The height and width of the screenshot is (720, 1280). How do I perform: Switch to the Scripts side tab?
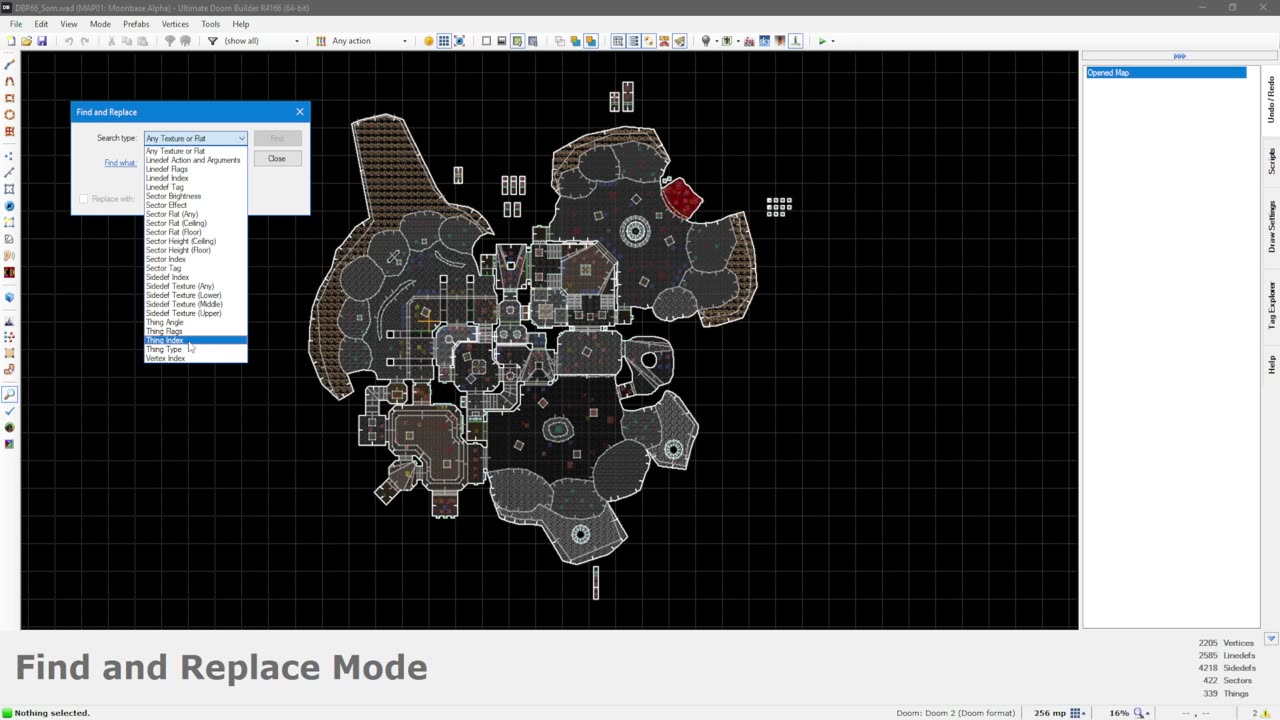coord(1271,161)
